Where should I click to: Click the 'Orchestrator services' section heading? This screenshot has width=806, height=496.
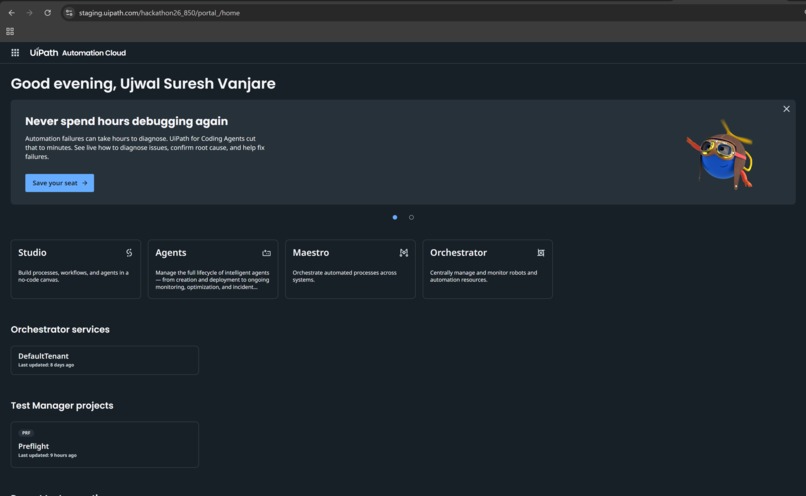(x=60, y=329)
